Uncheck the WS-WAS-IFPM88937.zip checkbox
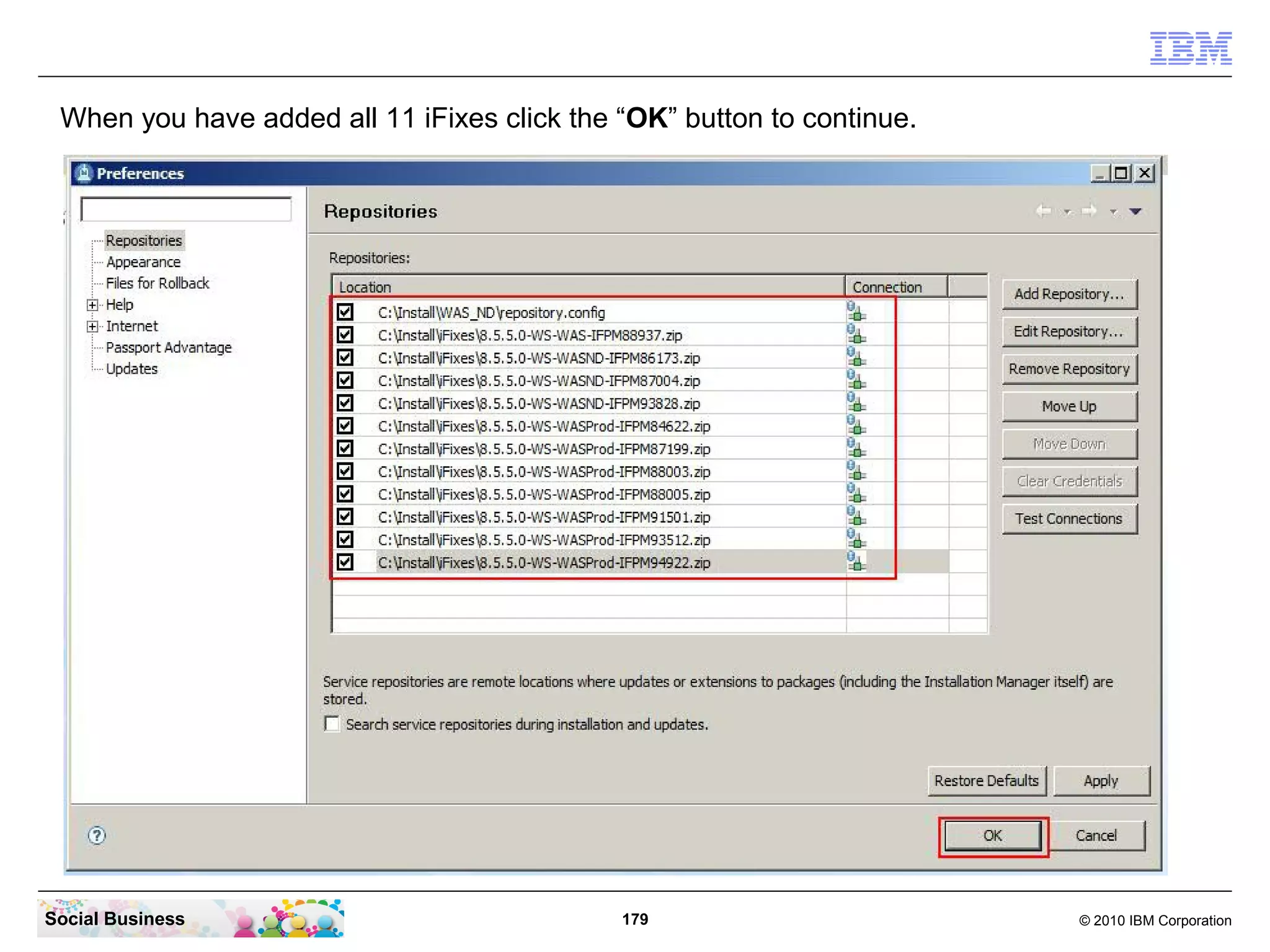Screen dimensions: 1270x952 pyautogui.click(x=345, y=335)
